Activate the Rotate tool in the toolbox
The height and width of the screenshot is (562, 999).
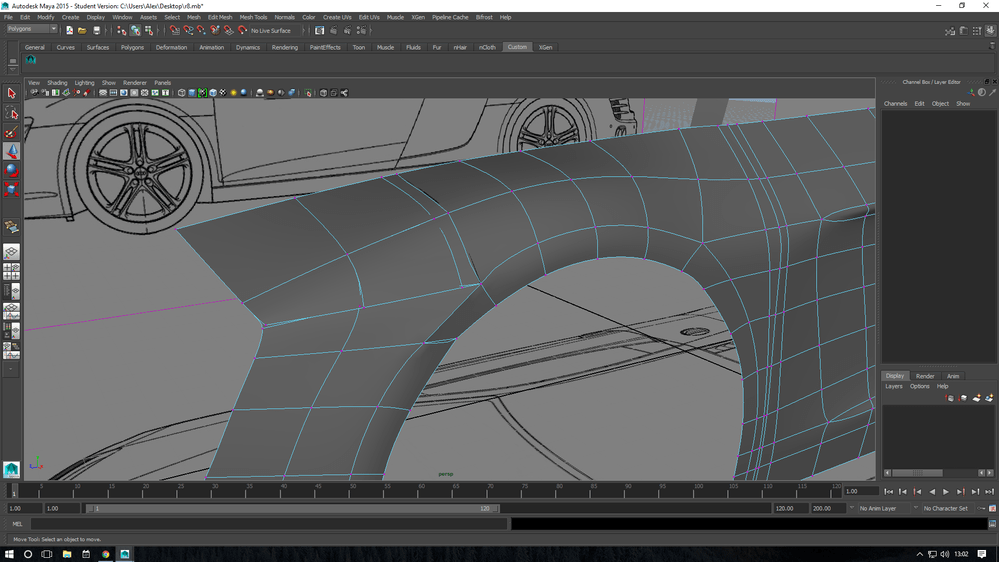[11, 171]
